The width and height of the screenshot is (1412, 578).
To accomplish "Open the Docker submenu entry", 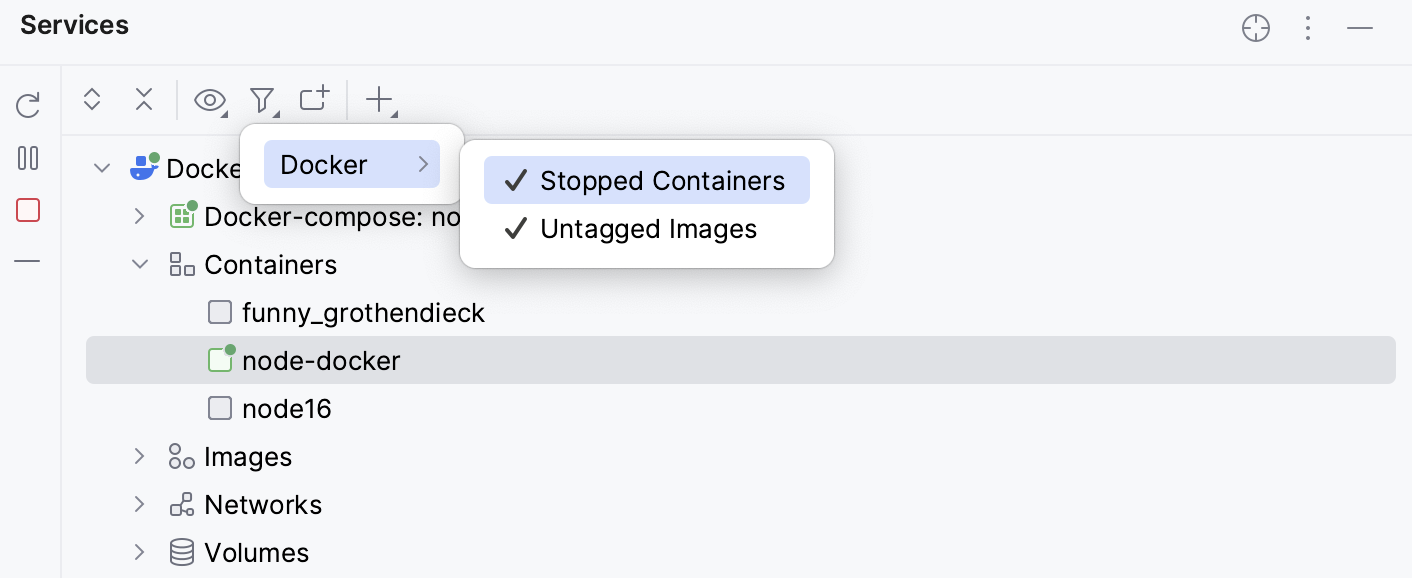I will (x=352, y=164).
